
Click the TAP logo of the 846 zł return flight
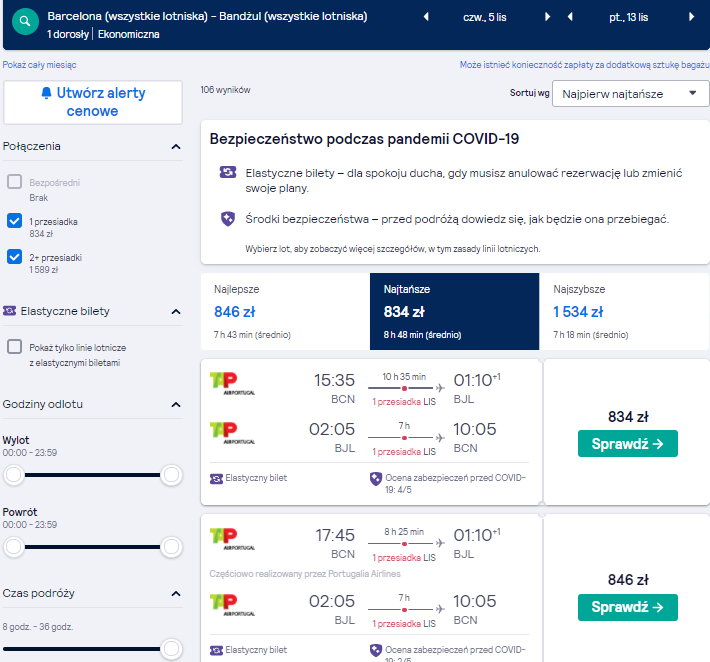[232, 604]
